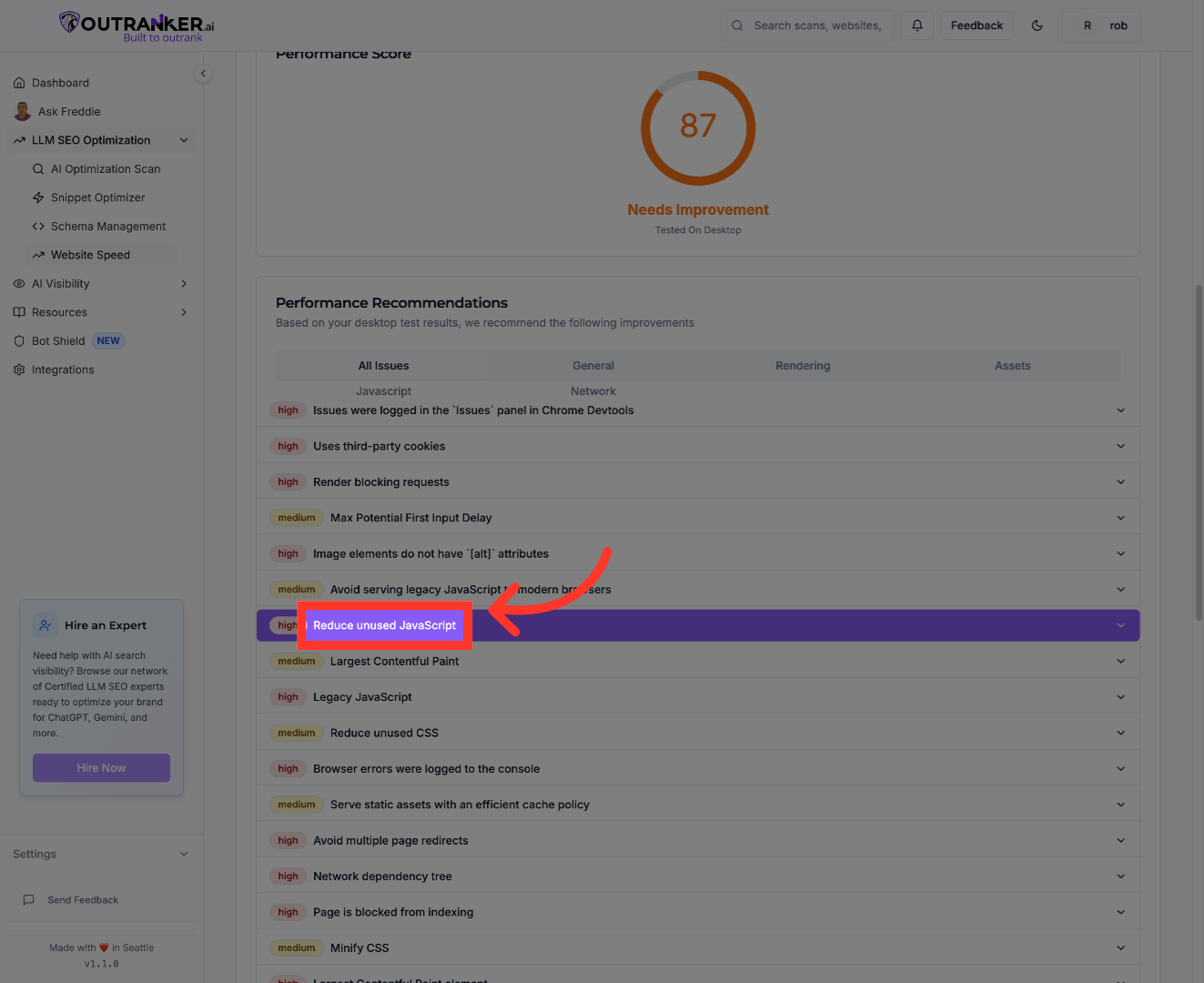Image resolution: width=1204 pixels, height=983 pixels.
Task: Expand the Resources sidebar section
Action: pyautogui.click(x=184, y=312)
